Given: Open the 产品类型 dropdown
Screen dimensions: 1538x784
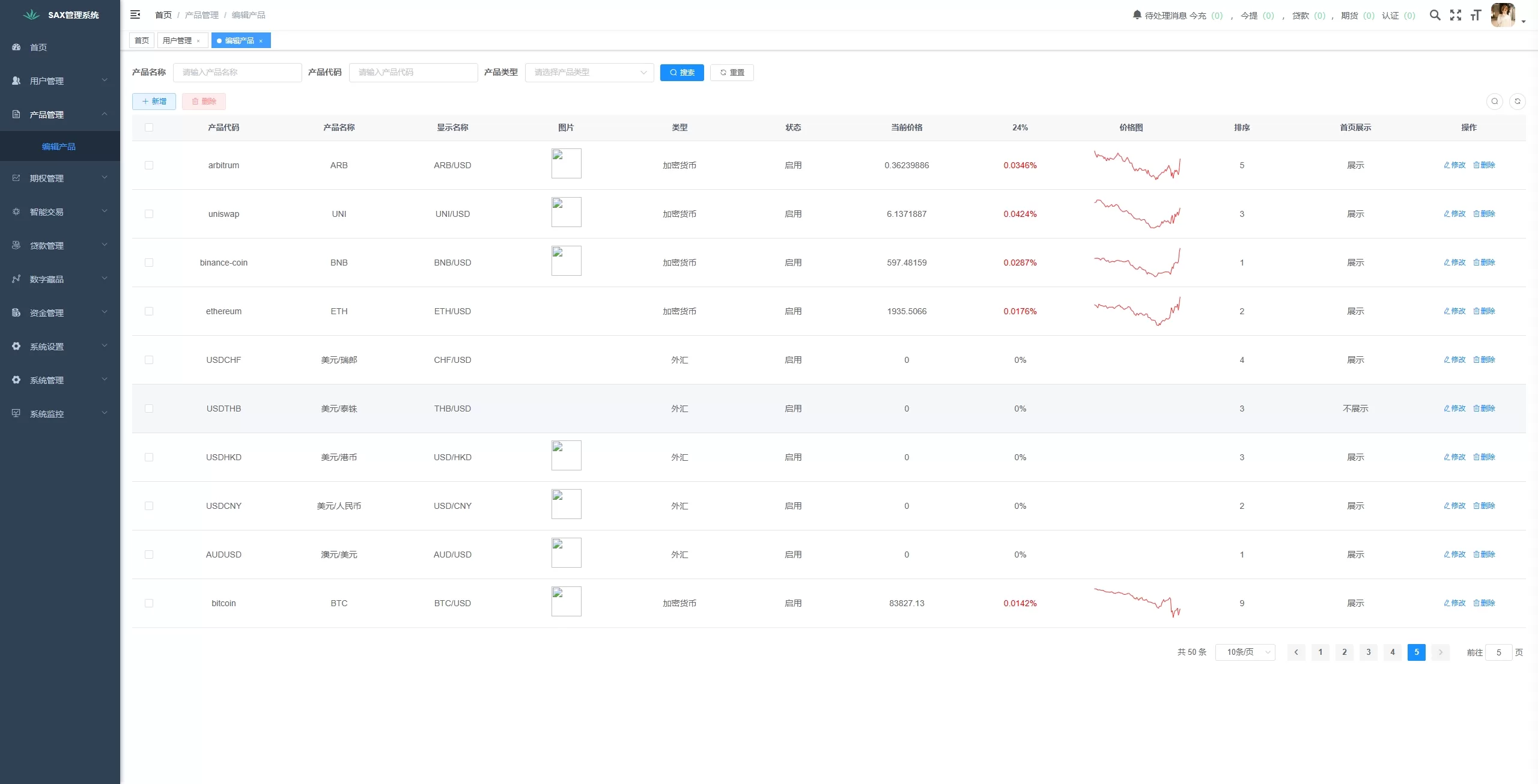Looking at the screenshot, I should 589,72.
